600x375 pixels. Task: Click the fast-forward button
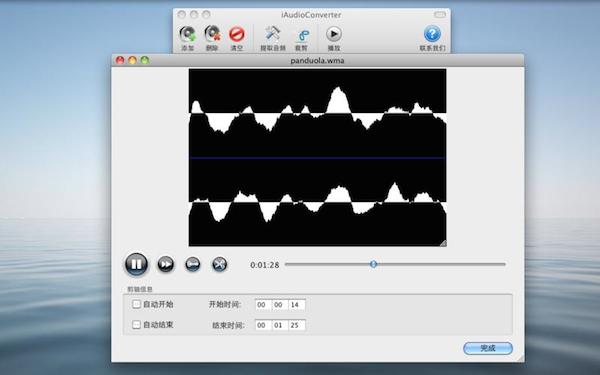tap(166, 264)
